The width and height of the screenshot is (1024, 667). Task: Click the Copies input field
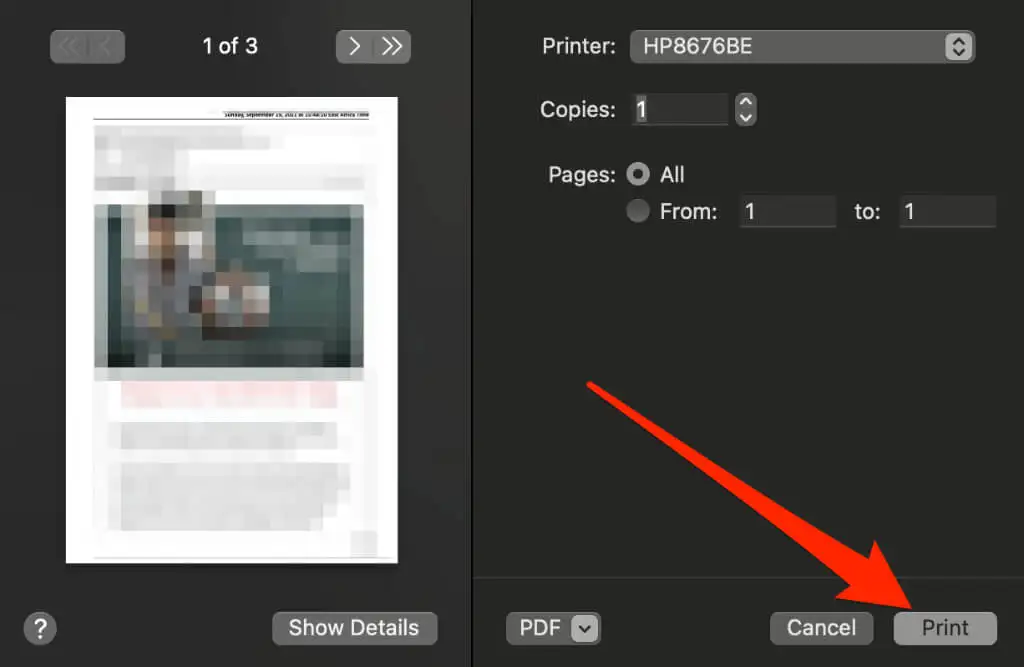[x=680, y=109]
